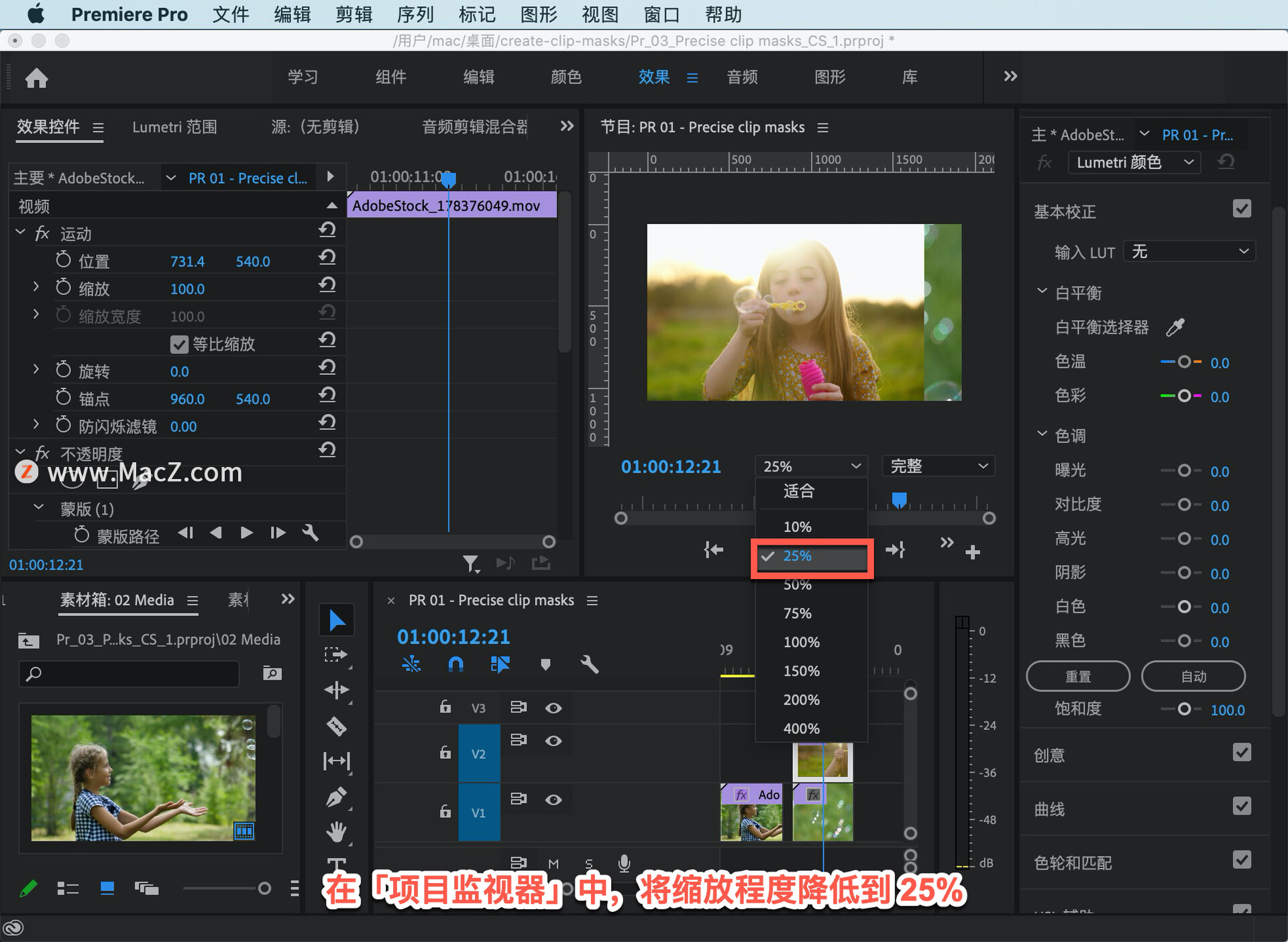This screenshot has width=1288, height=942.
Task: Select the Slip tool
Action: click(x=336, y=761)
